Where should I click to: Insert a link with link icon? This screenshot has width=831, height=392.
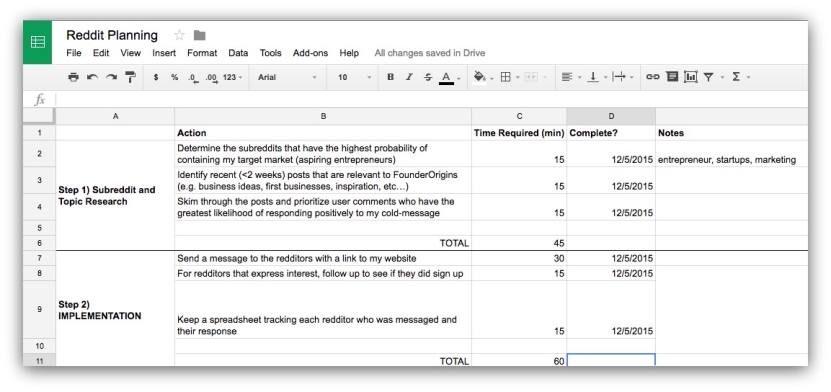click(x=652, y=77)
